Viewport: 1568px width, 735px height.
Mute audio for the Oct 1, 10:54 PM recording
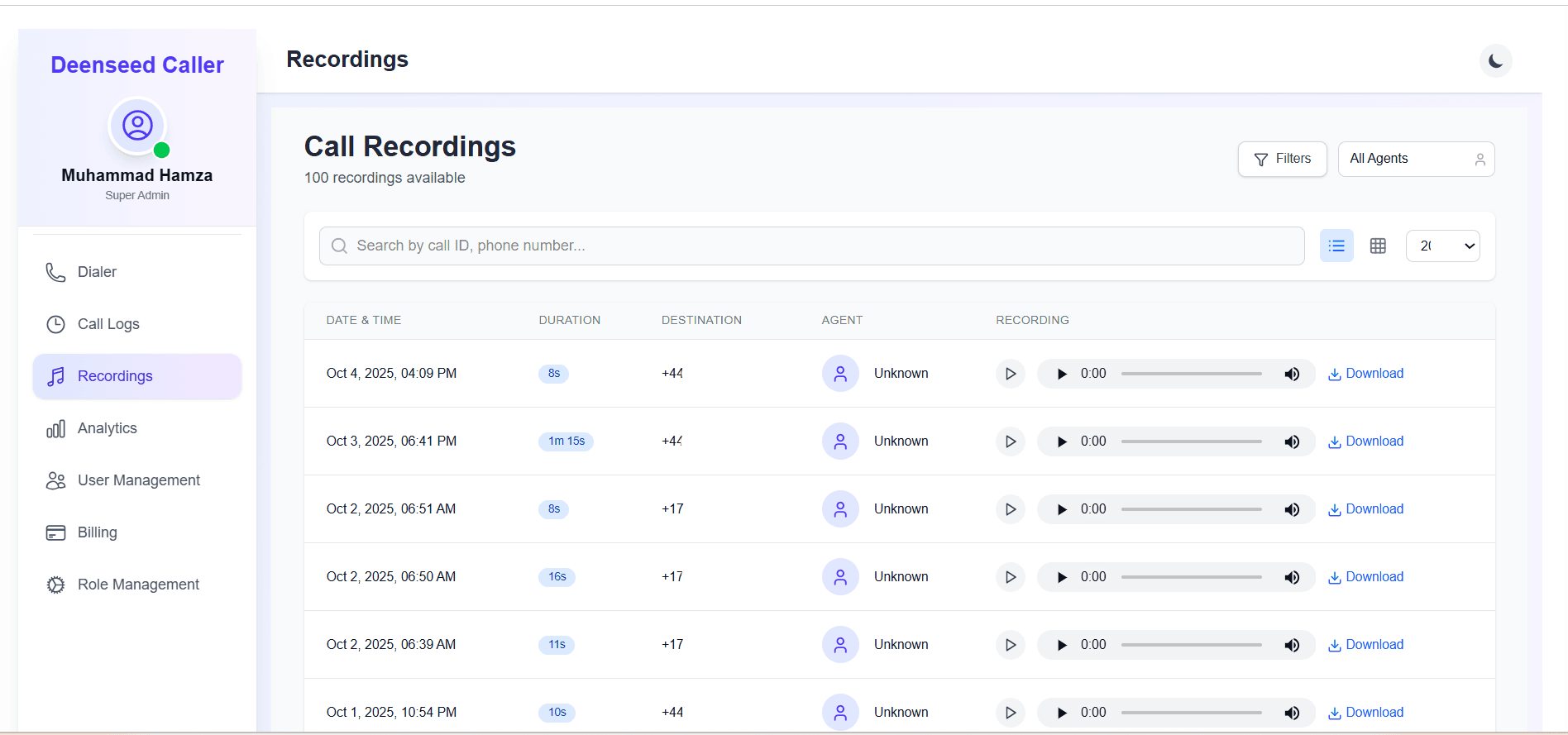[1292, 713]
